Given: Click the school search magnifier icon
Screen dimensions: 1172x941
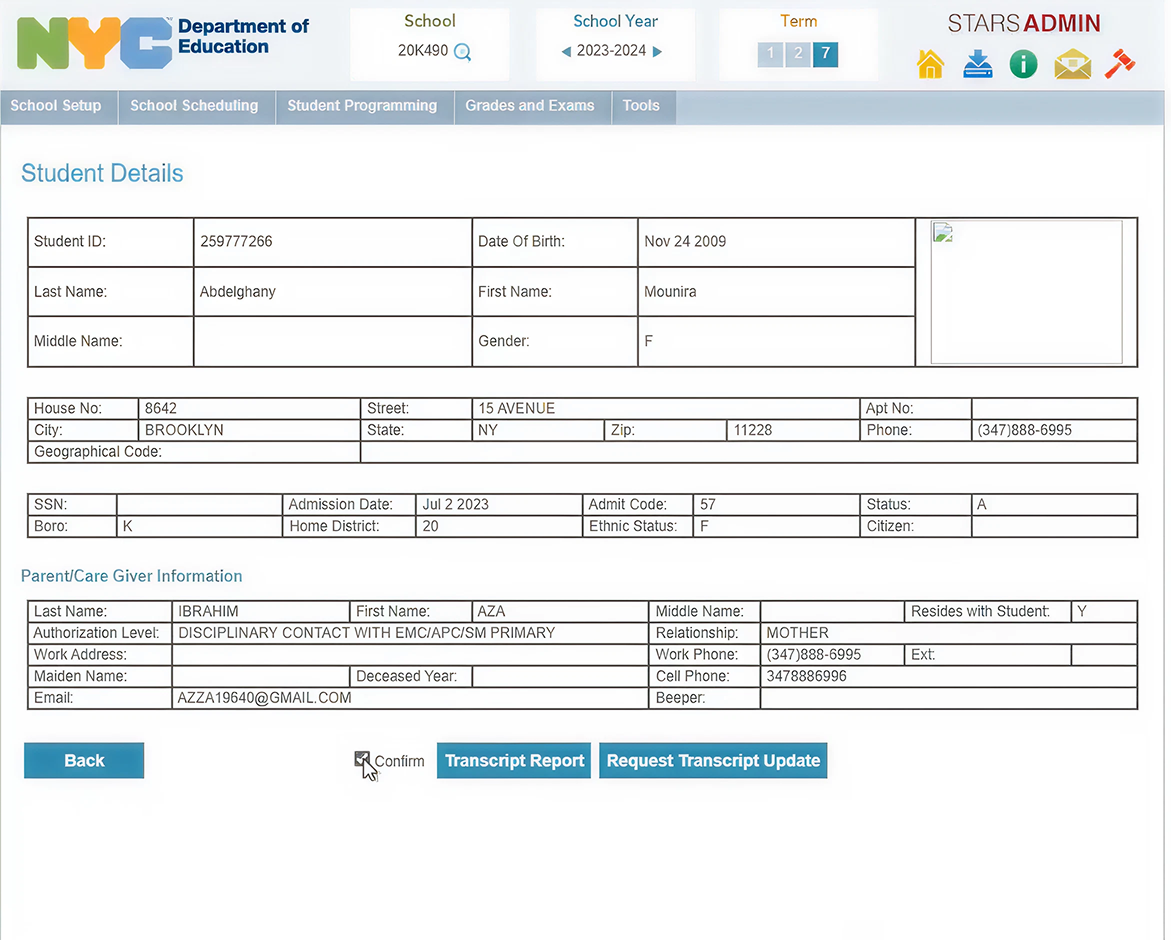Looking at the screenshot, I should [462, 52].
